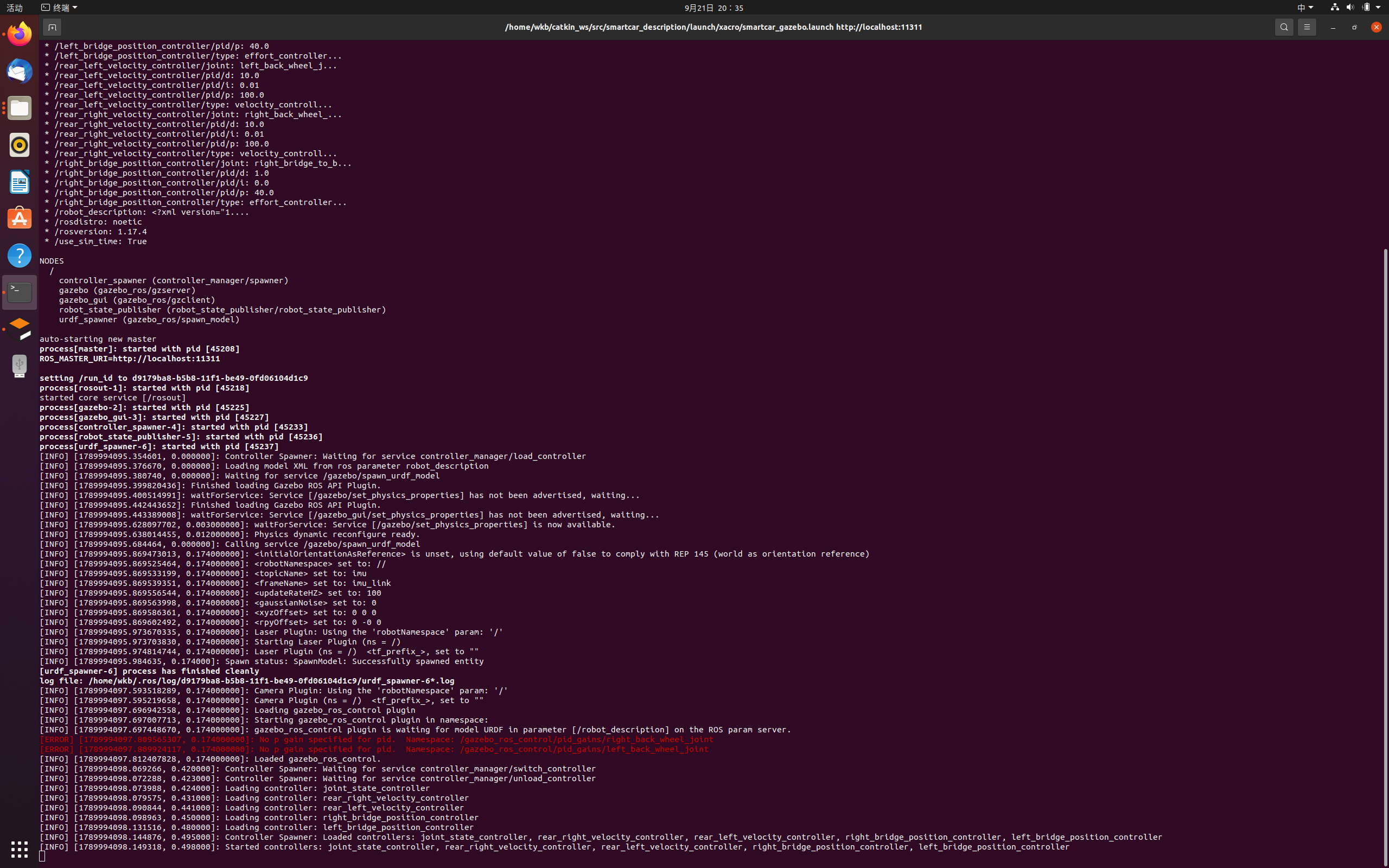Show the applications grid
Viewport: 1389px width, 868px height.
point(20,849)
